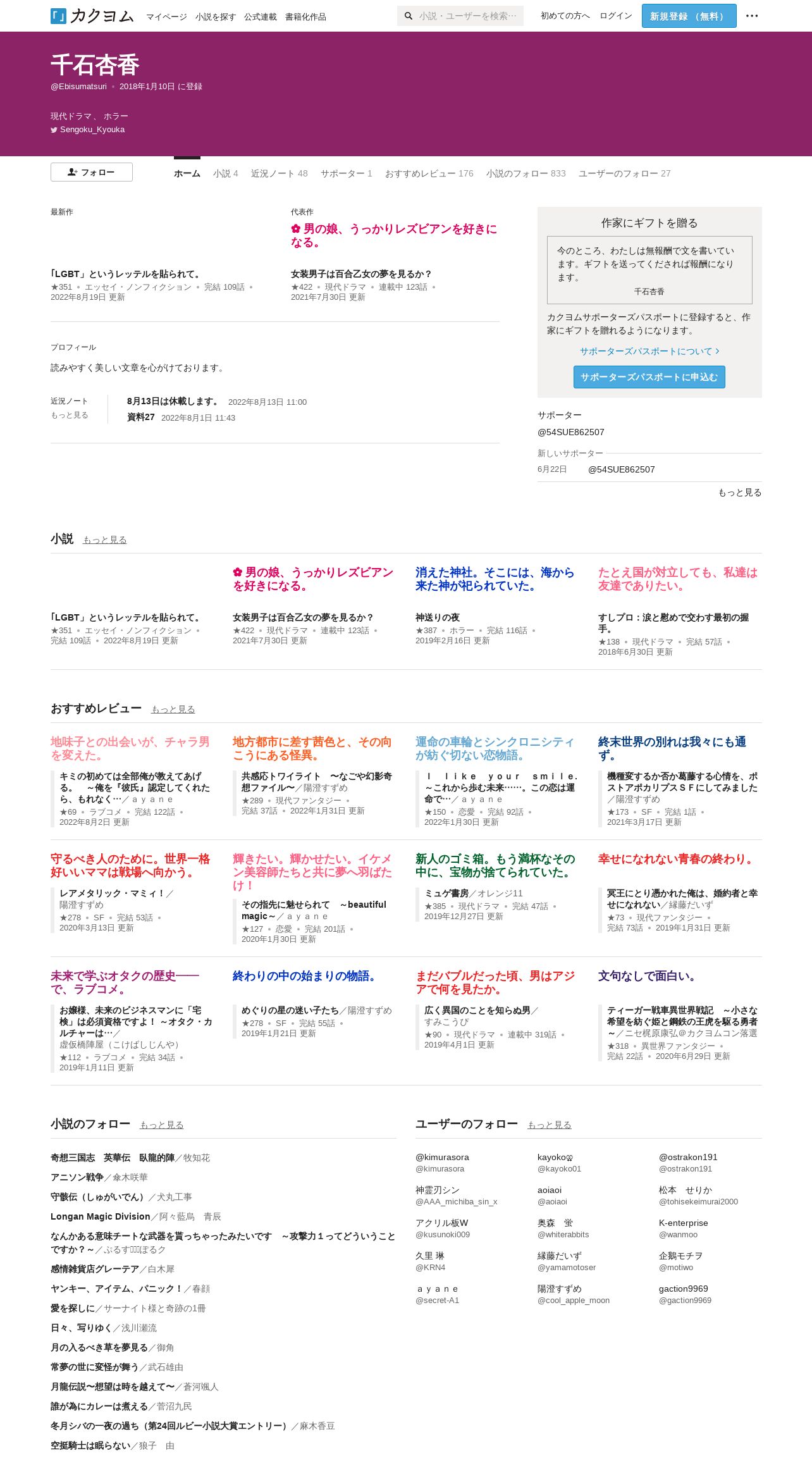Click the Kakuyomu logo icon

[58, 16]
